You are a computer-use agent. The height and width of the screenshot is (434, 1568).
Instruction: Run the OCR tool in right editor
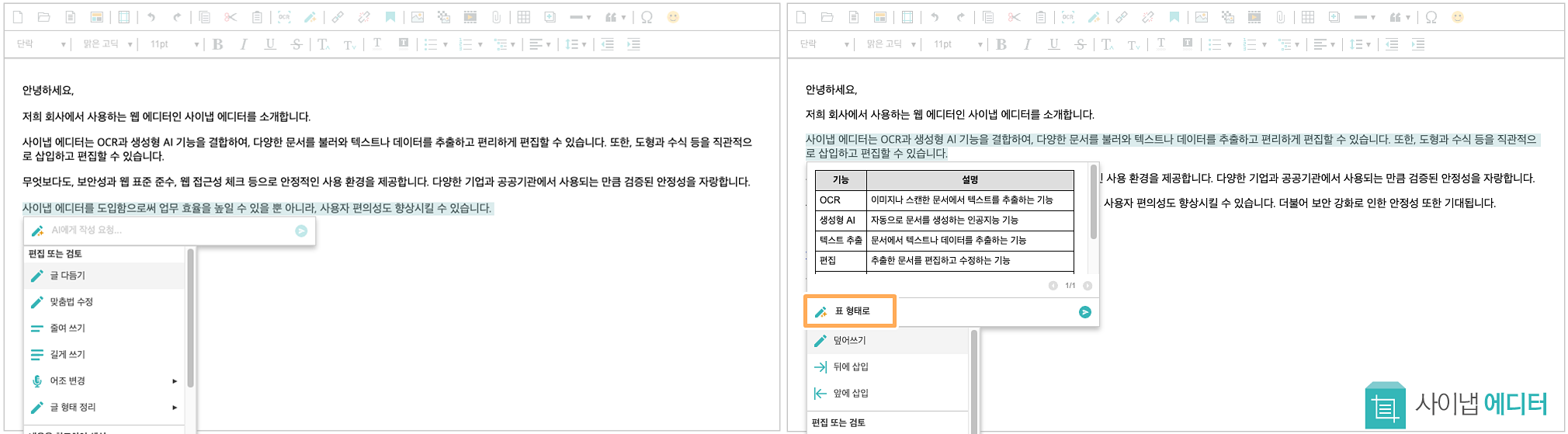1068,17
